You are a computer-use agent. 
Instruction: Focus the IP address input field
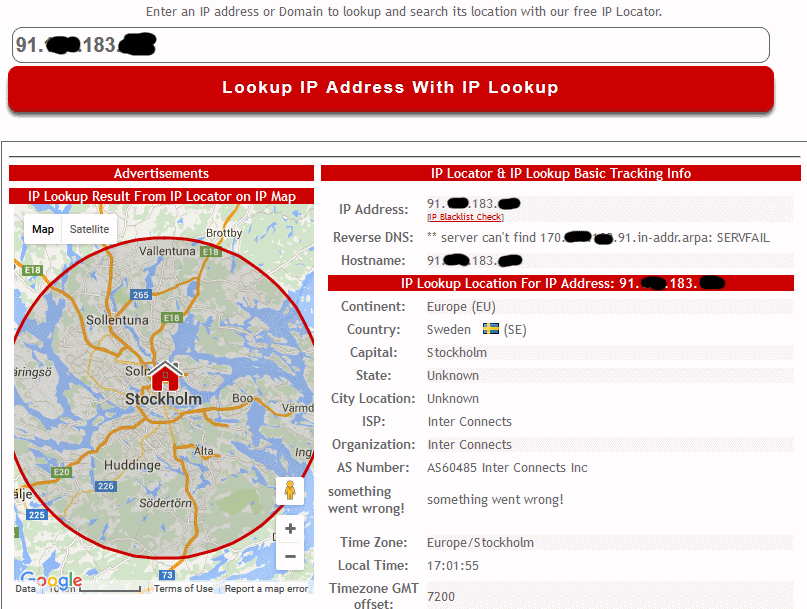click(390, 45)
